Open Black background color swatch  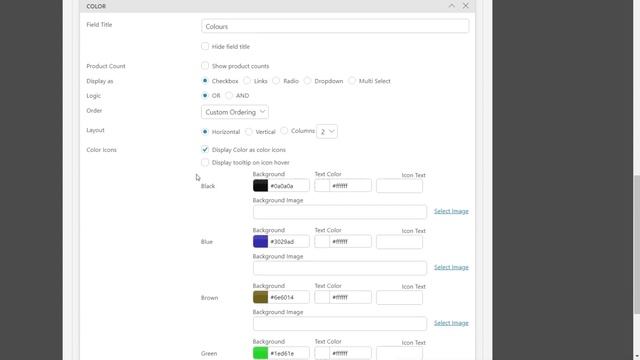[x=260, y=186]
